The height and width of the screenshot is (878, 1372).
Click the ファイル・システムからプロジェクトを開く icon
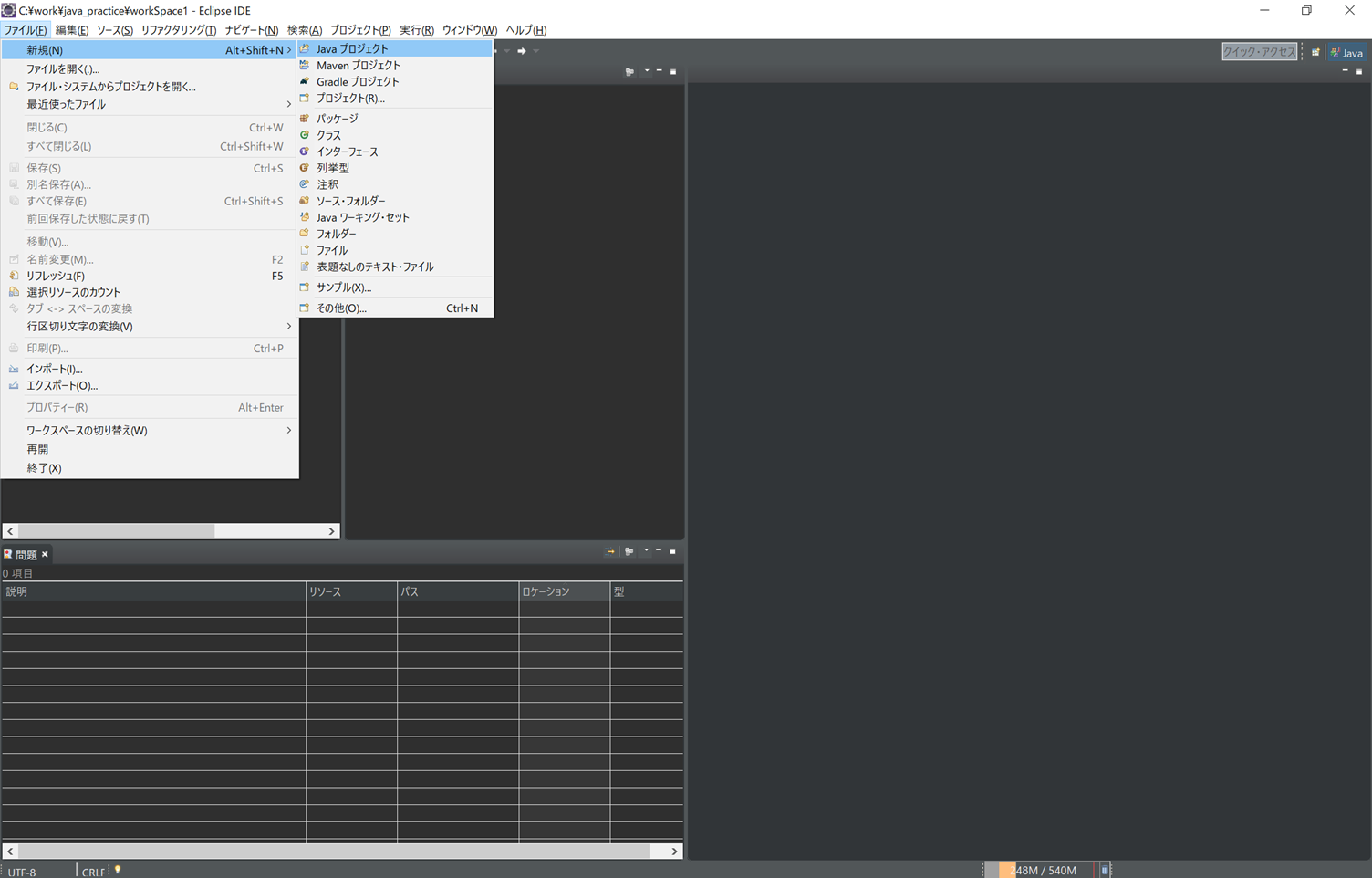point(14,87)
